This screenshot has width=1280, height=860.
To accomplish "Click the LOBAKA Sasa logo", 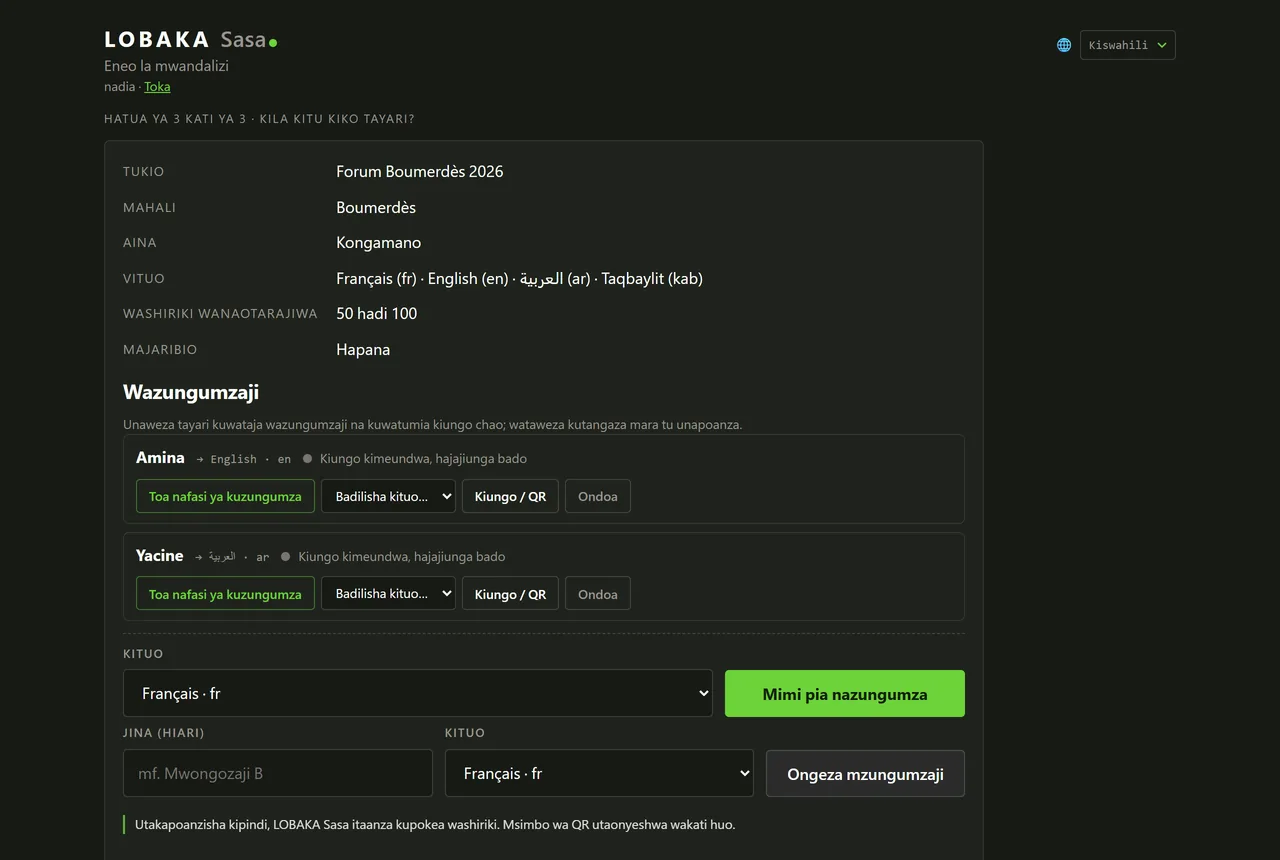I will click(x=190, y=40).
